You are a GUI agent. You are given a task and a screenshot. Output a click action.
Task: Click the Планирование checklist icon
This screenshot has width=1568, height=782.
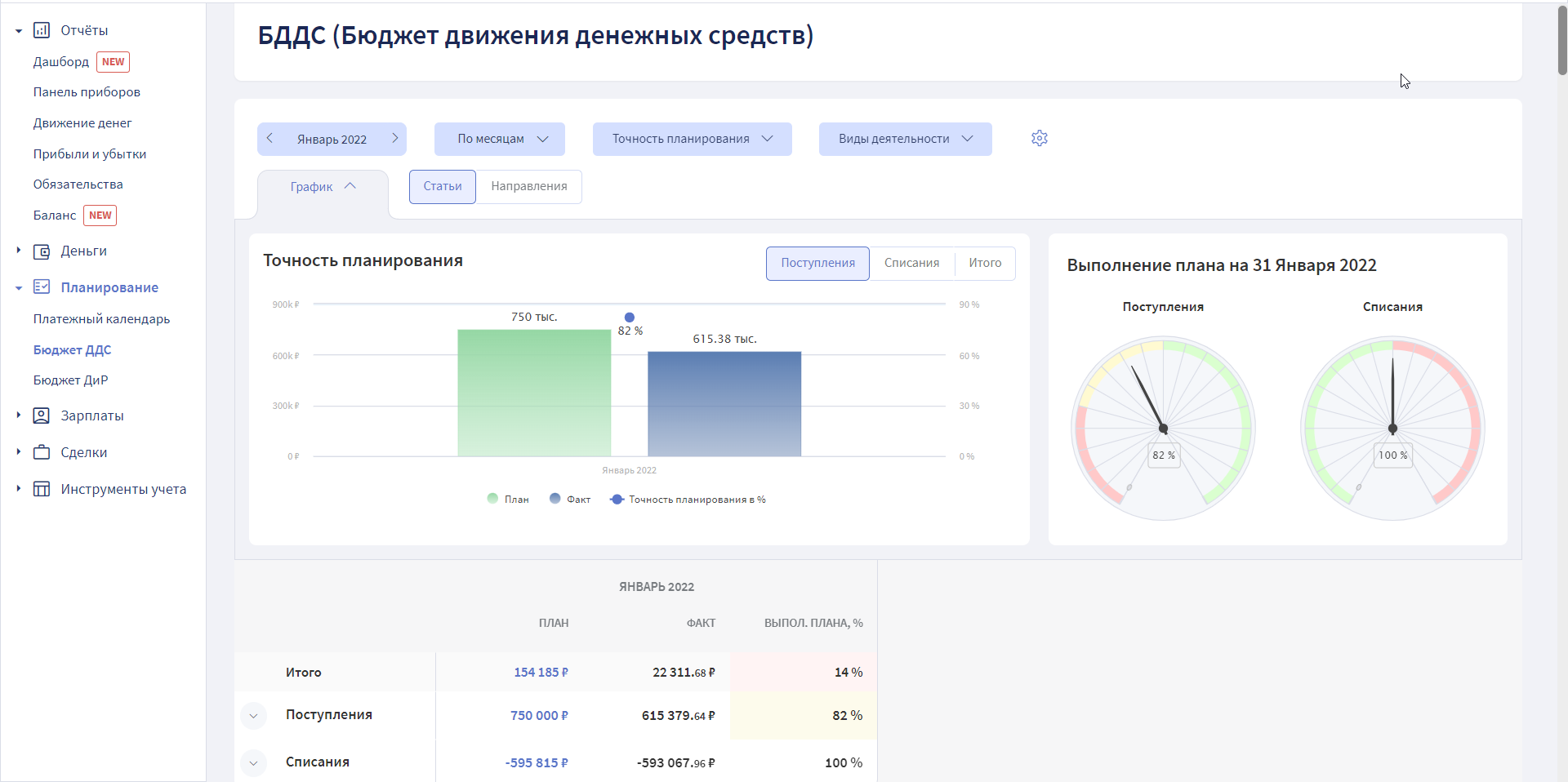pos(42,287)
